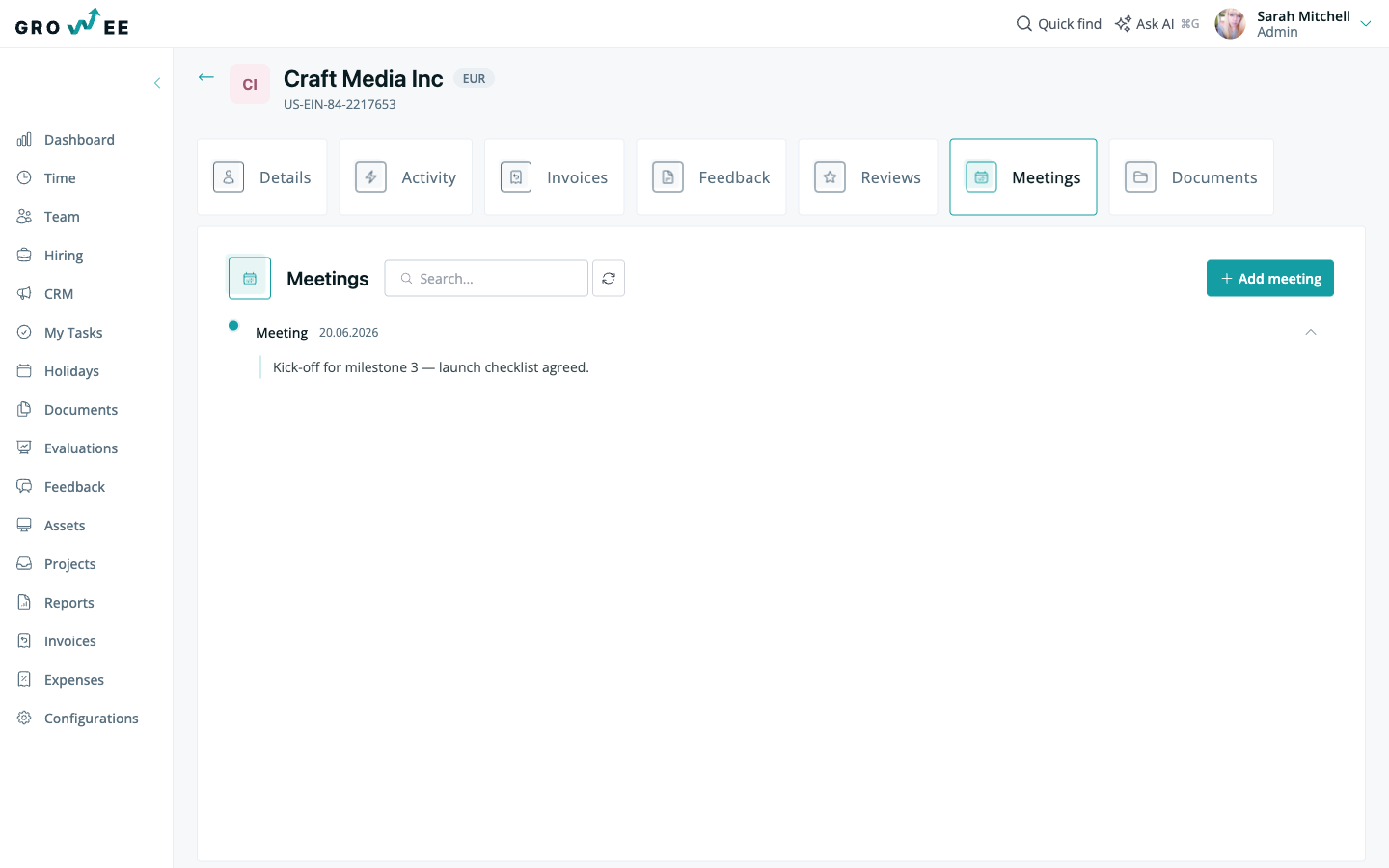
Task: Open Hiring in the sidebar
Action: pos(64,256)
